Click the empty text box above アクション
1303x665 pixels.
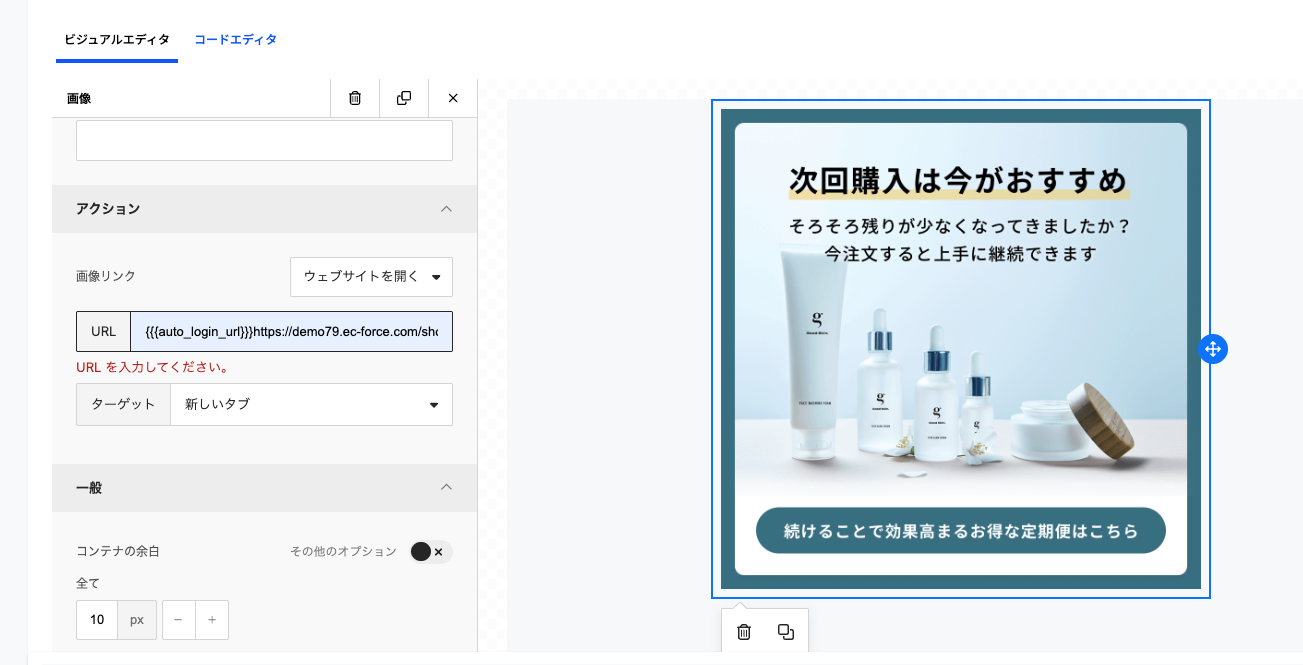(264, 141)
